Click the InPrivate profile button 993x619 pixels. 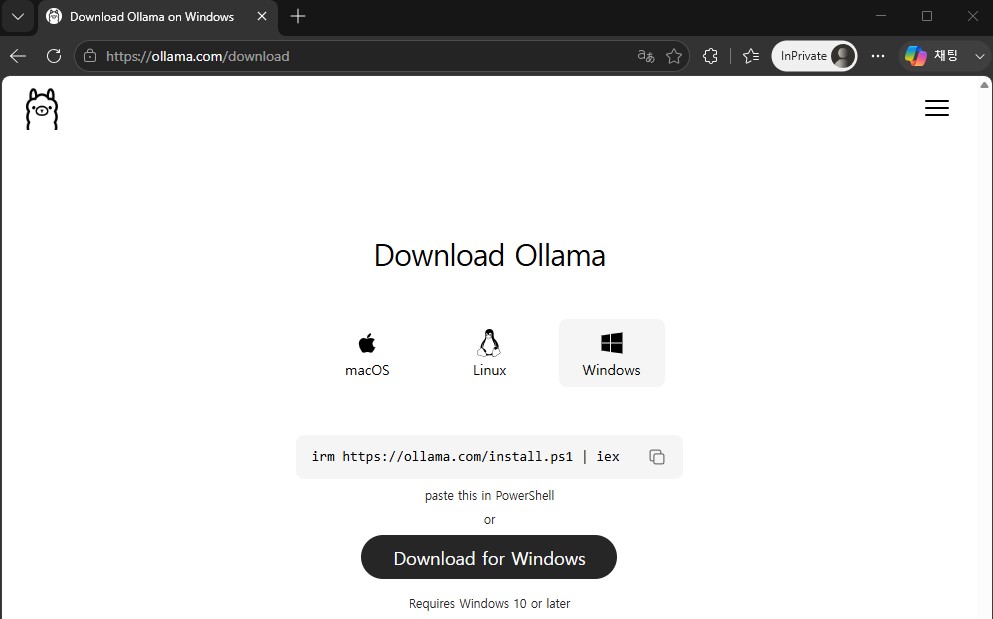814,56
